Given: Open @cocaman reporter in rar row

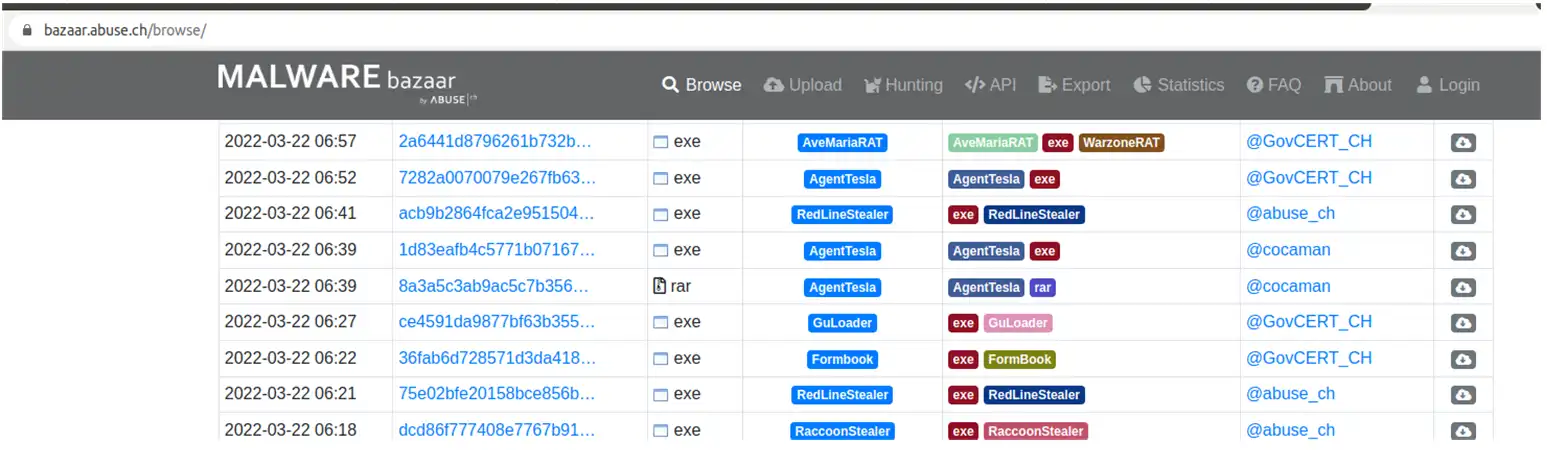Looking at the screenshot, I should (x=1288, y=286).
